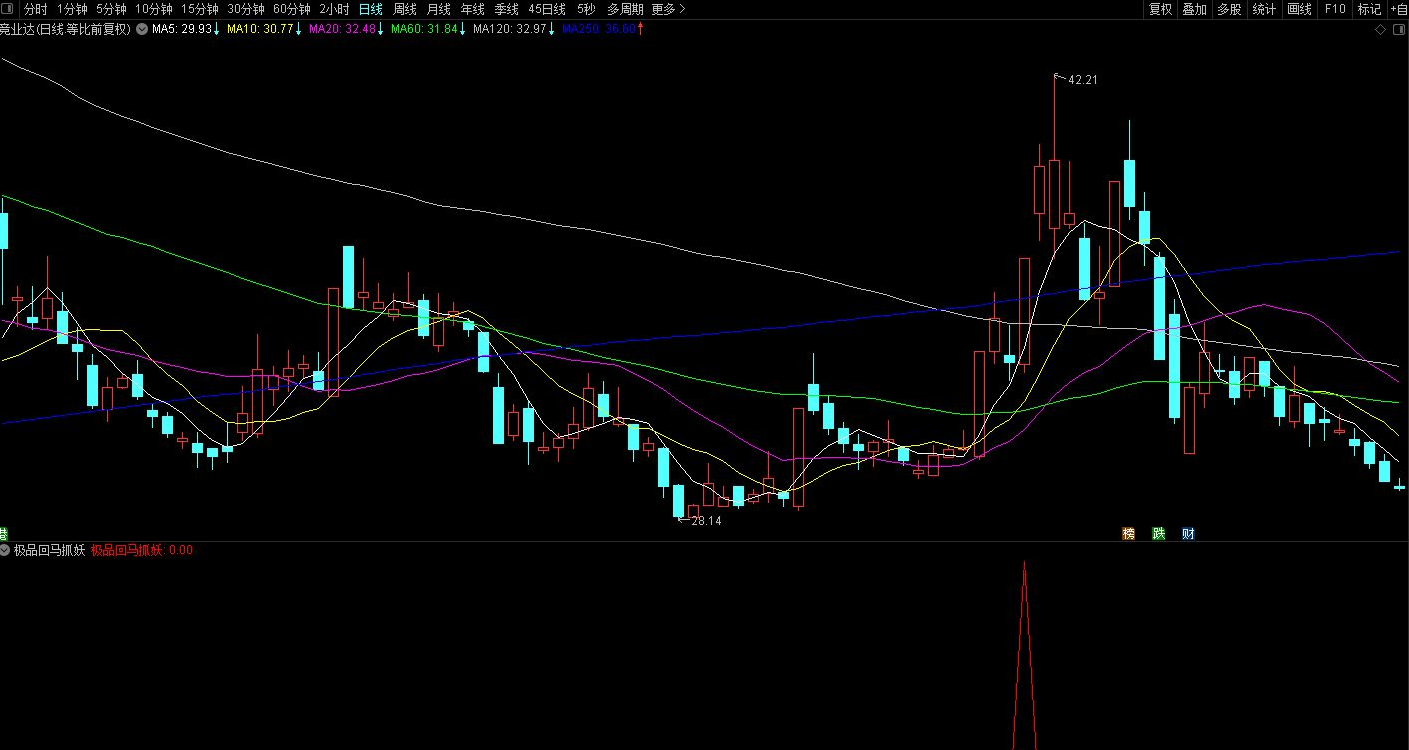The image size is (1409, 750).
Task: Add stock to watchlist with +自
Action: coord(1397,9)
